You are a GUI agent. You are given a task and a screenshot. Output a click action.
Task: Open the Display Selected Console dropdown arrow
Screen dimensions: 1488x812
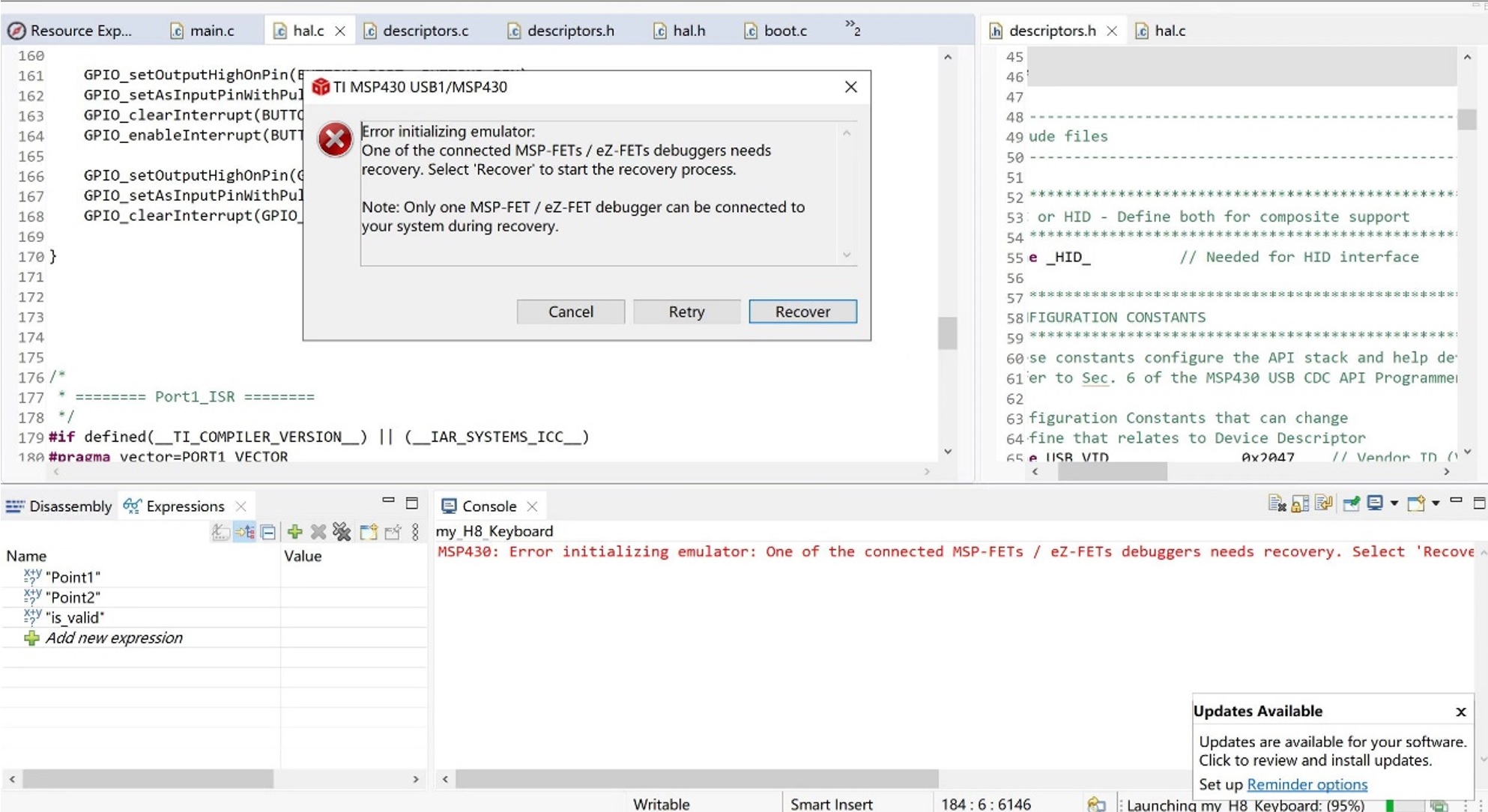[1394, 503]
